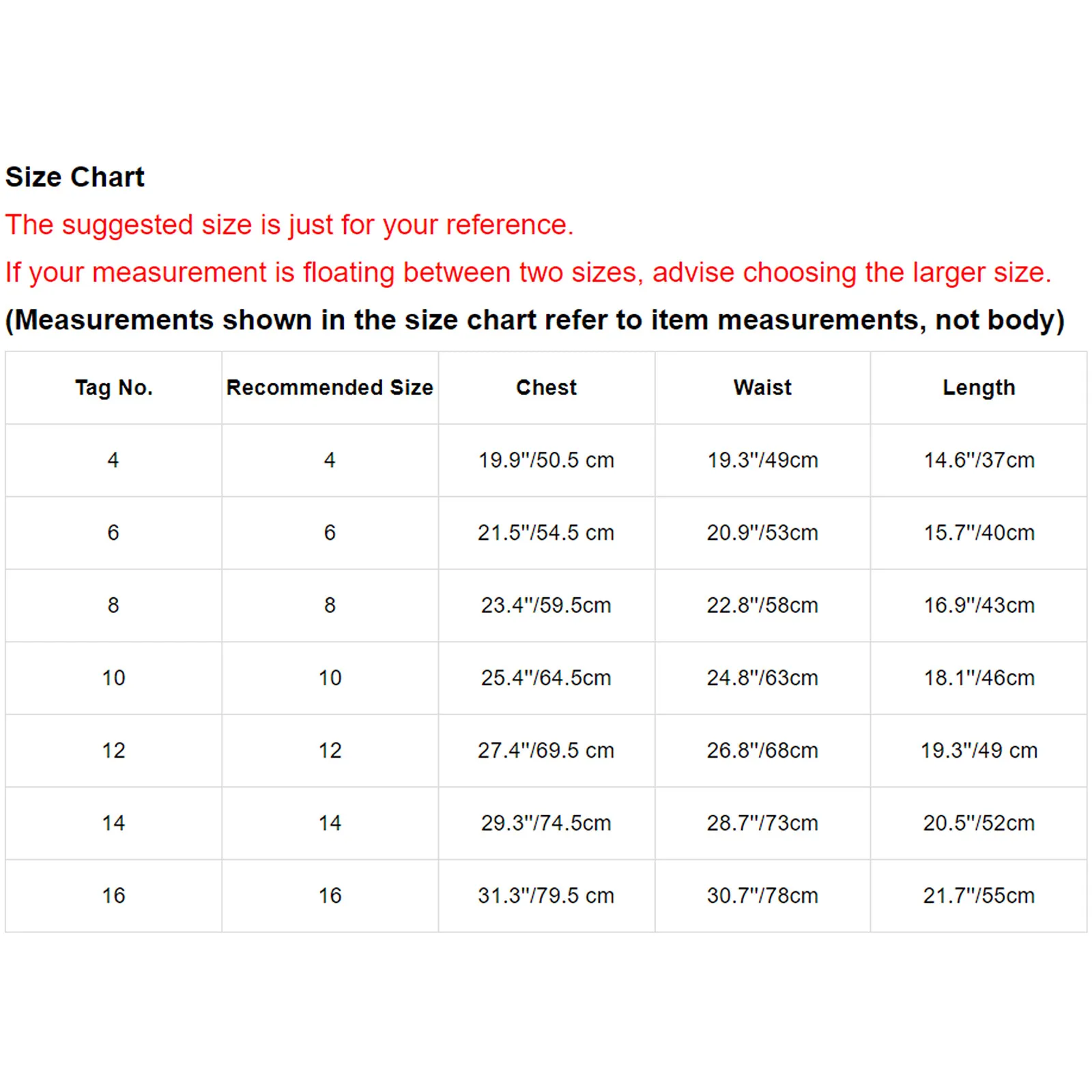
Task: Click the Waist column header
Action: [762, 388]
